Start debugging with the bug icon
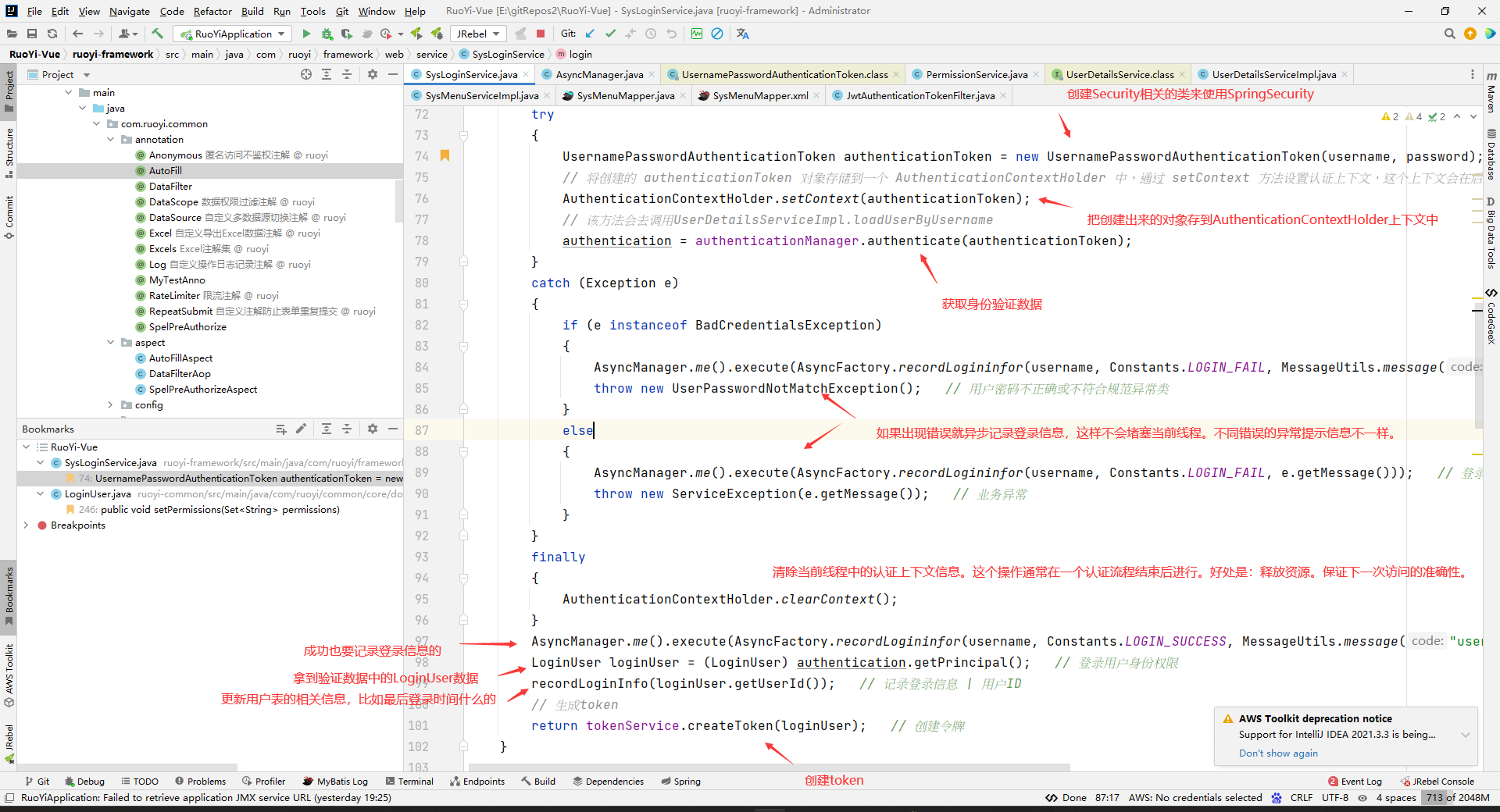This screenshot has width=1500, height=812. pos(327,34)
